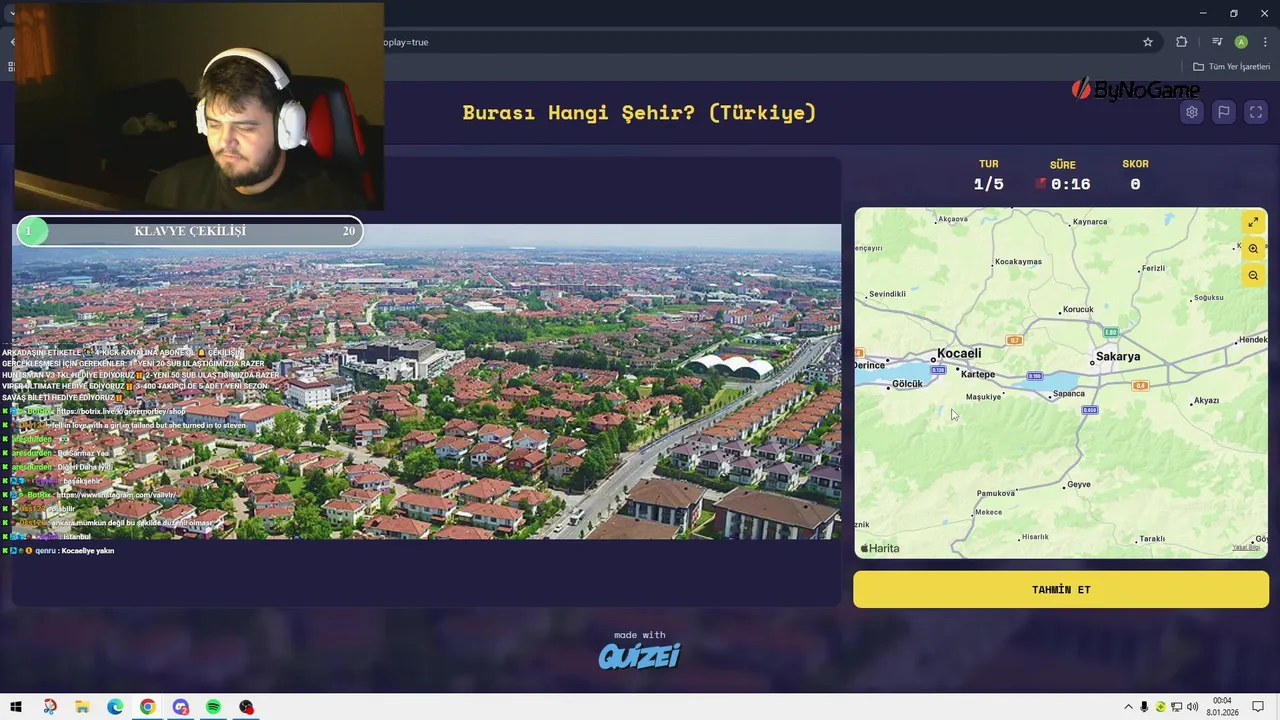Open the Chrome profile avatar
This screenshot has height=720, width=1280.
1241,42
